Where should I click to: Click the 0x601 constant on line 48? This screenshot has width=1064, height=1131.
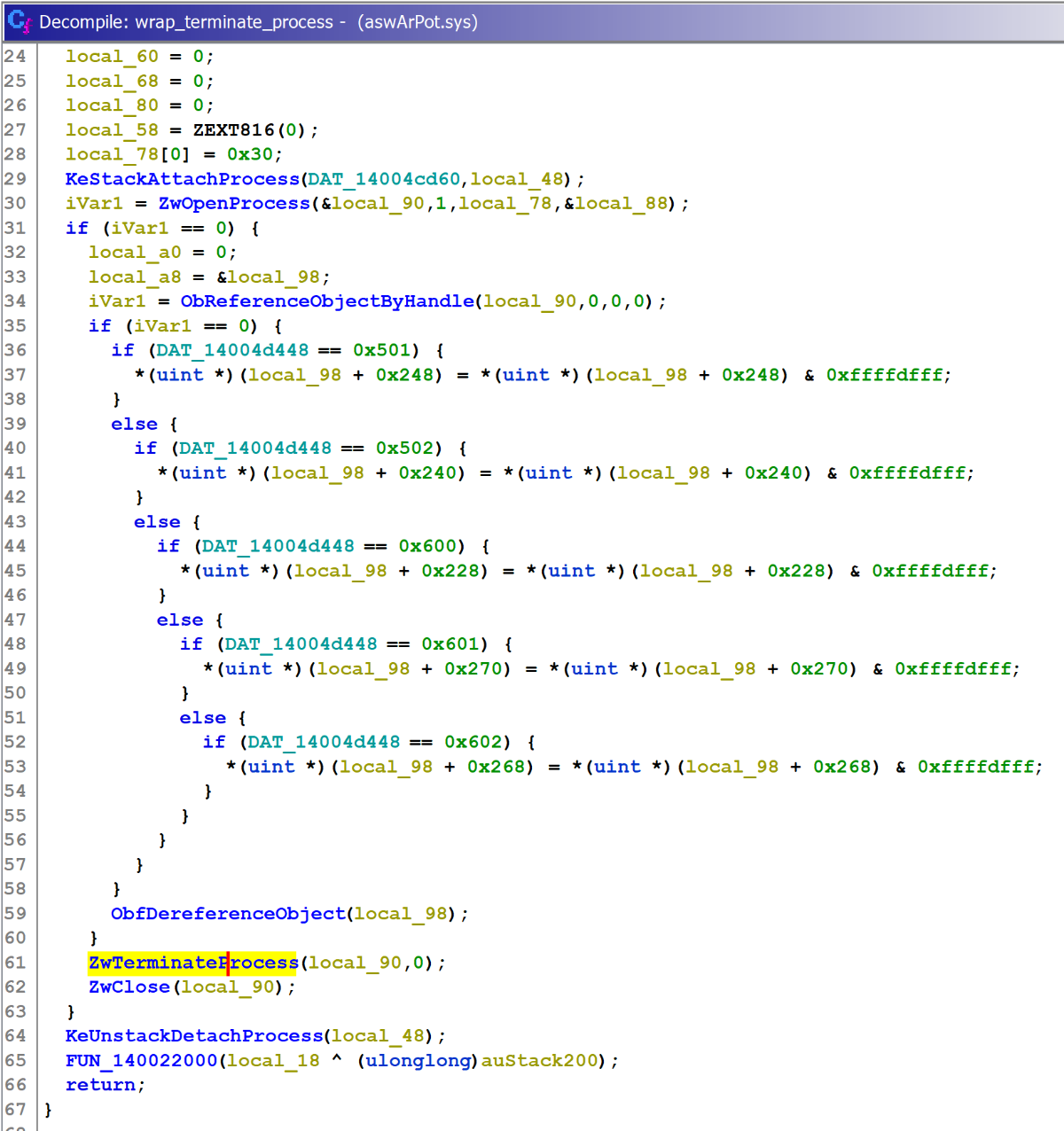(x=450, y=644)
